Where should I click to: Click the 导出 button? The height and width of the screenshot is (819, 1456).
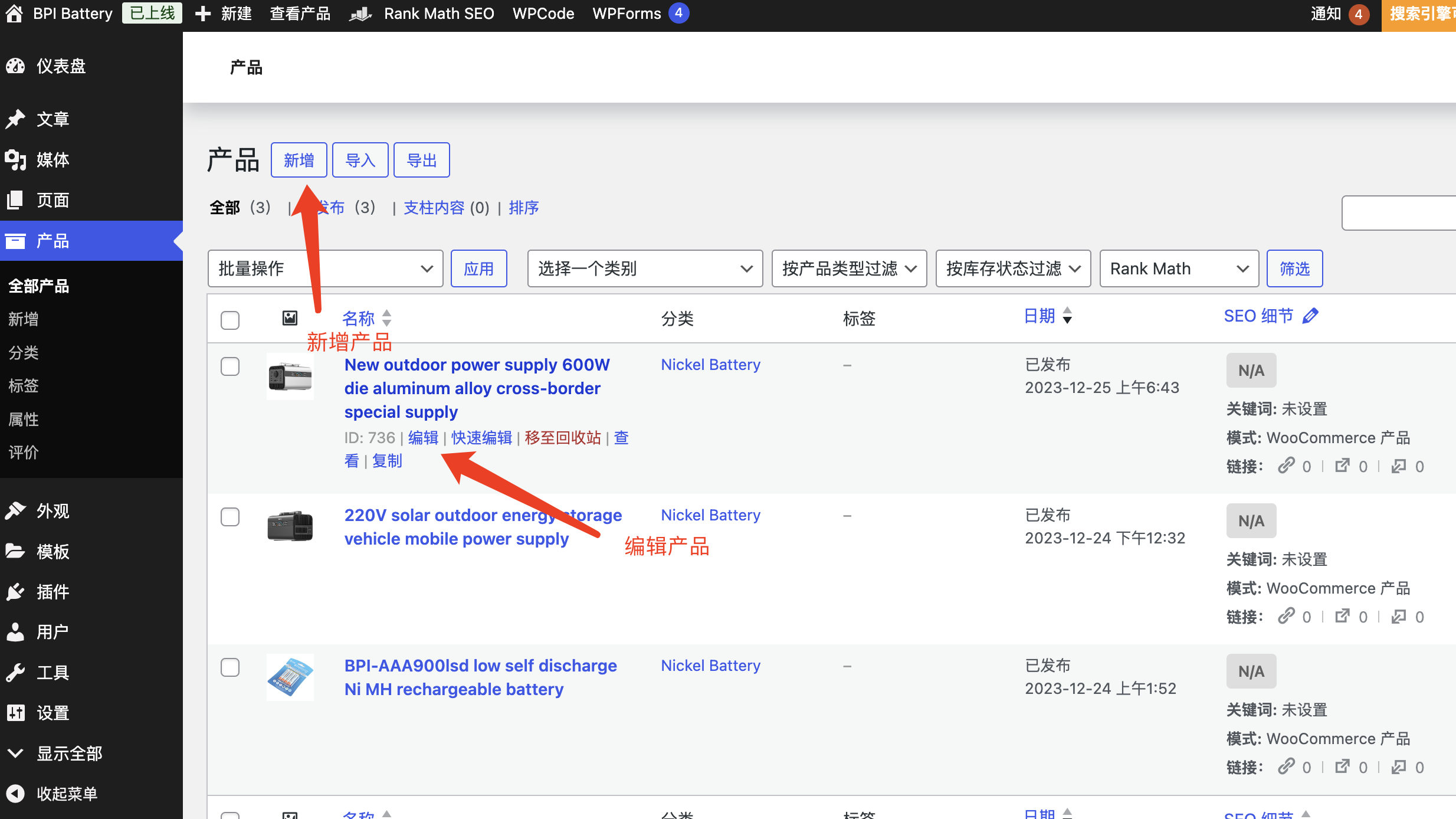[422, 160]
